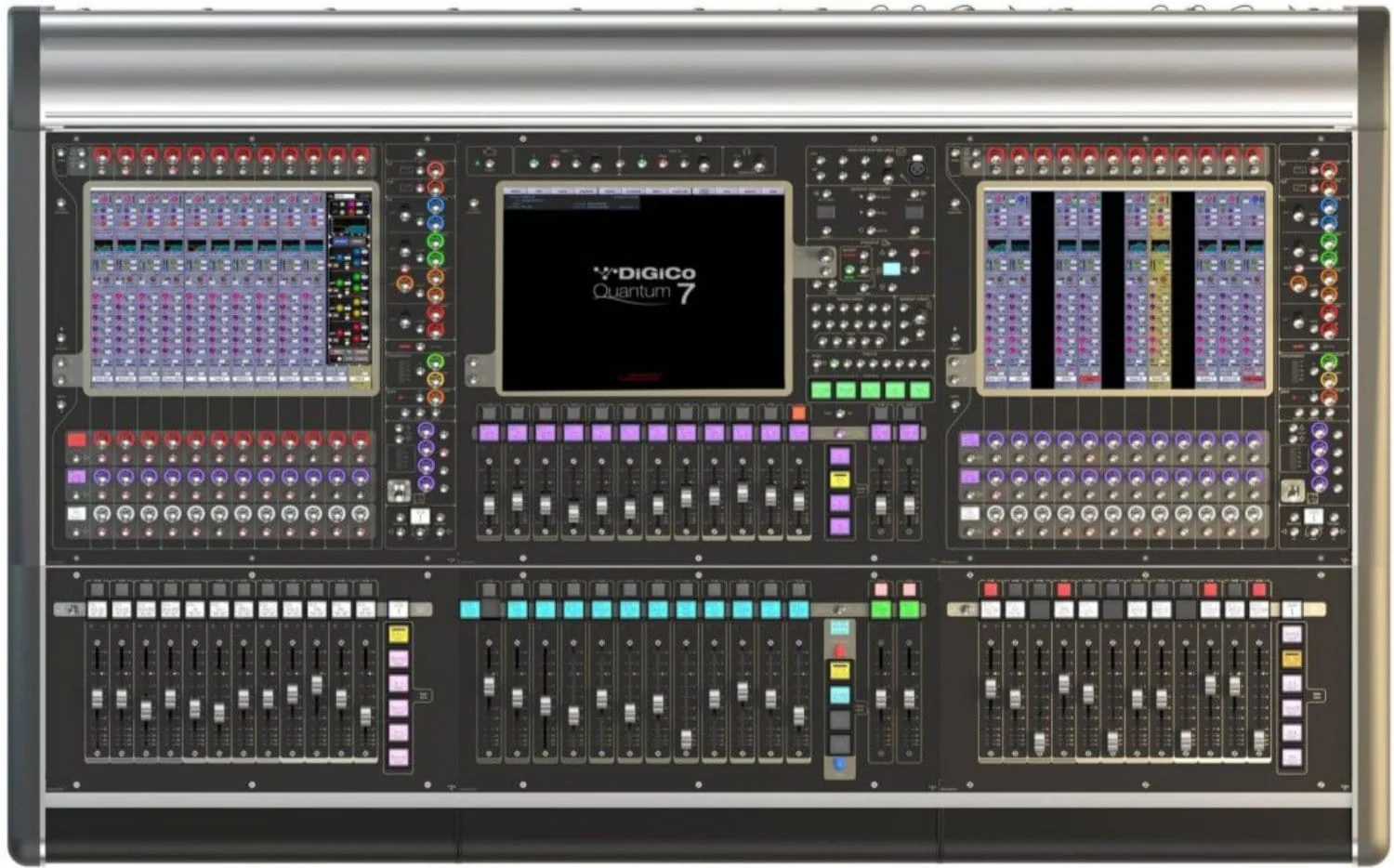The width and height of the screenshot is (1394, 868).
Task: Open the leftmost menu item on center screen
Action: coord(517,191)
